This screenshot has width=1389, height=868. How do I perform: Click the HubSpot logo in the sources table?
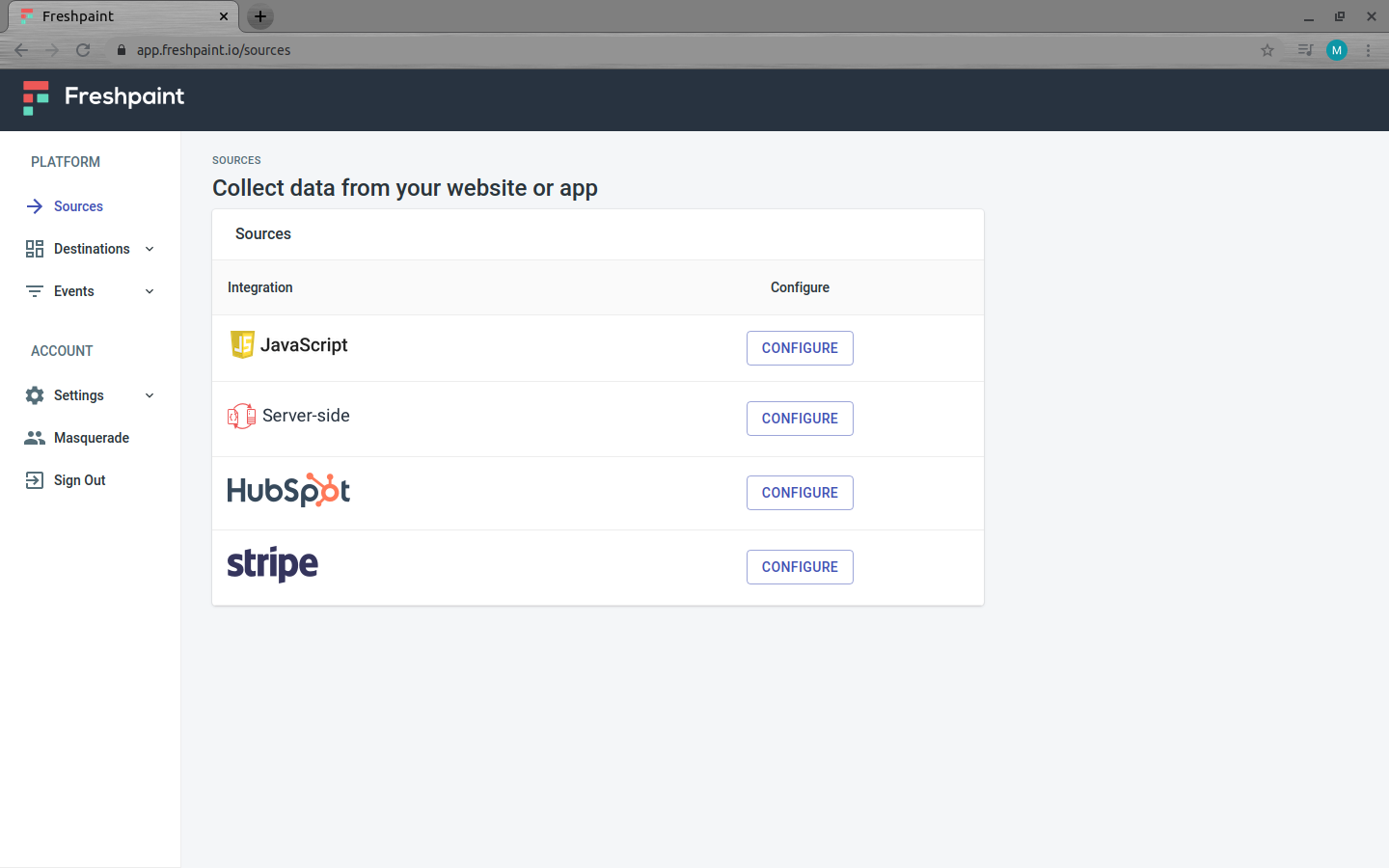click(x=288, y=490)
